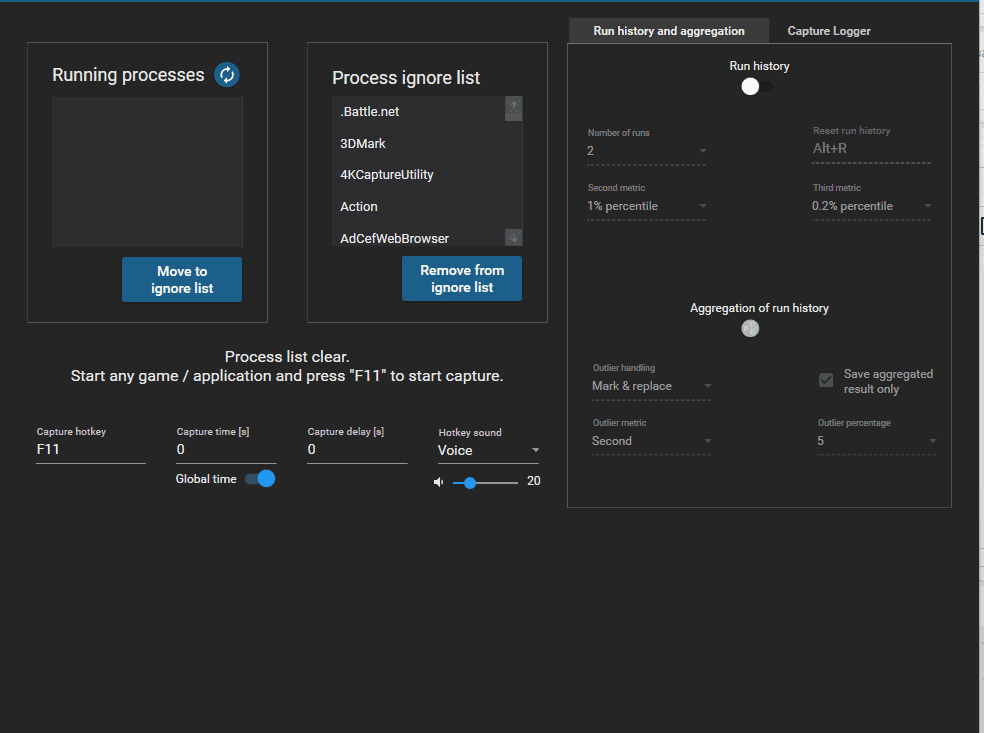This screenshot has width=984, height=733.
Task: Adjust the hotkey sound volume slider
Action: click(x=469, y=481)
